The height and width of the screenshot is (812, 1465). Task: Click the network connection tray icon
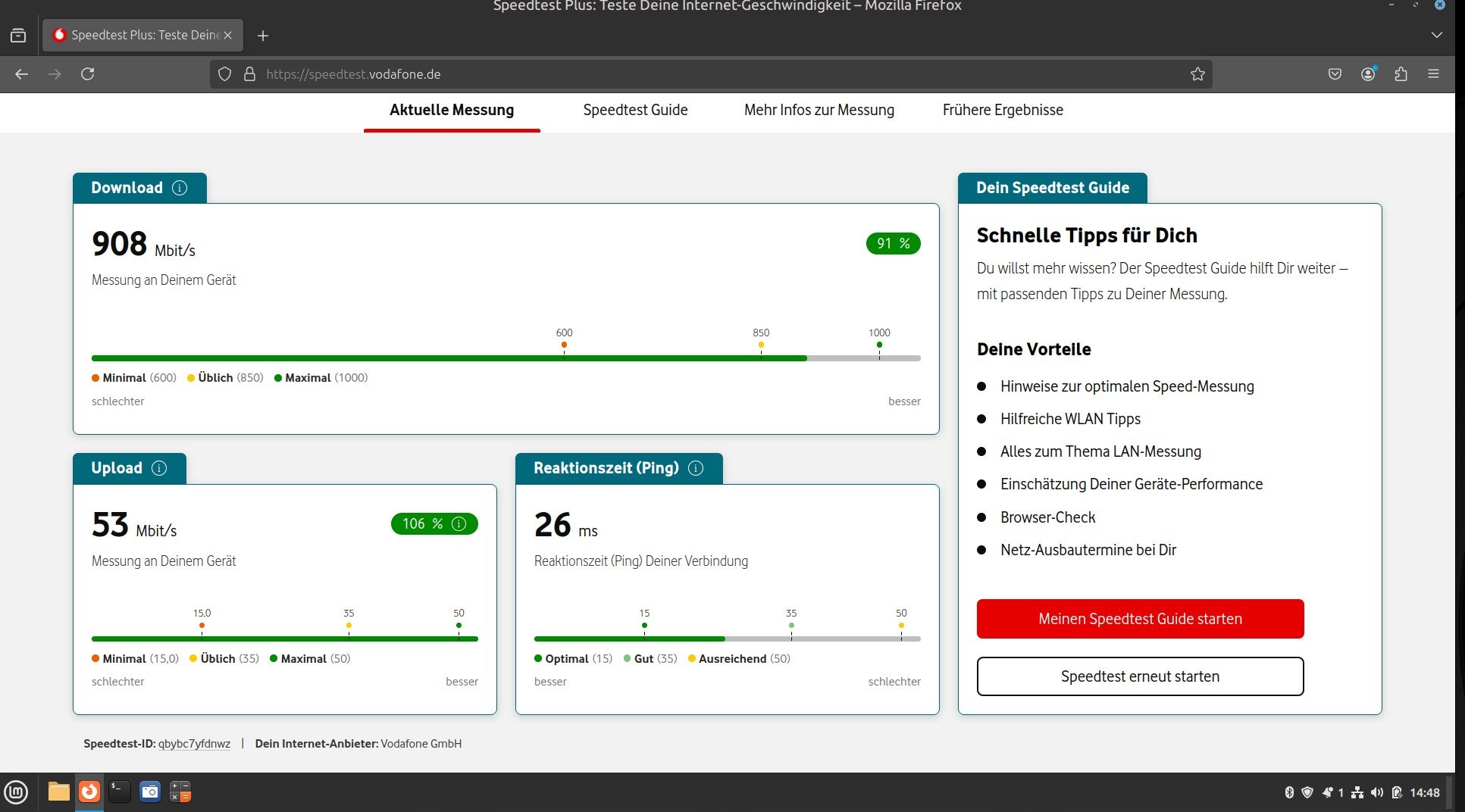(1357, 792)
